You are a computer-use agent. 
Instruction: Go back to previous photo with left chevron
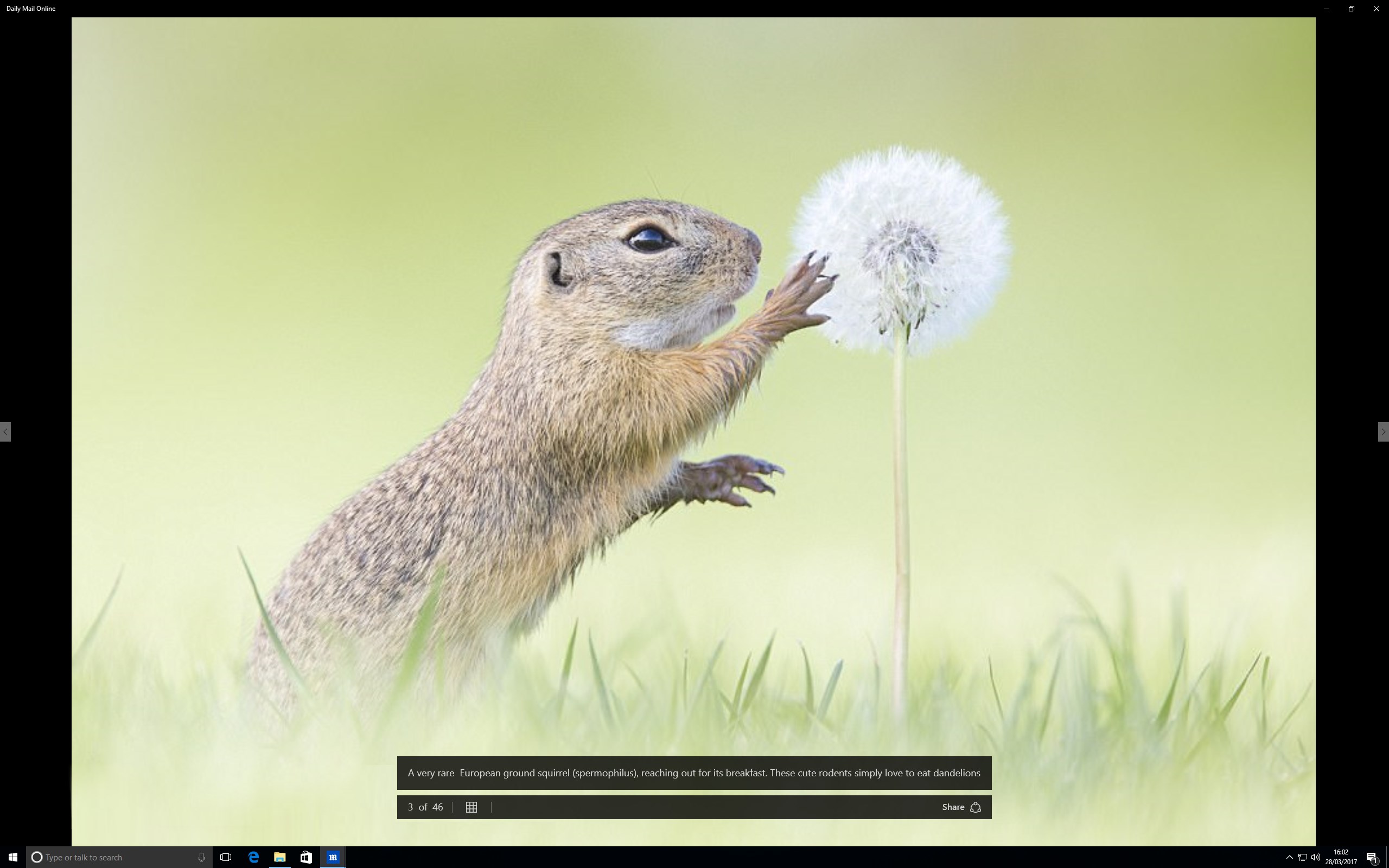click(5, 432)
